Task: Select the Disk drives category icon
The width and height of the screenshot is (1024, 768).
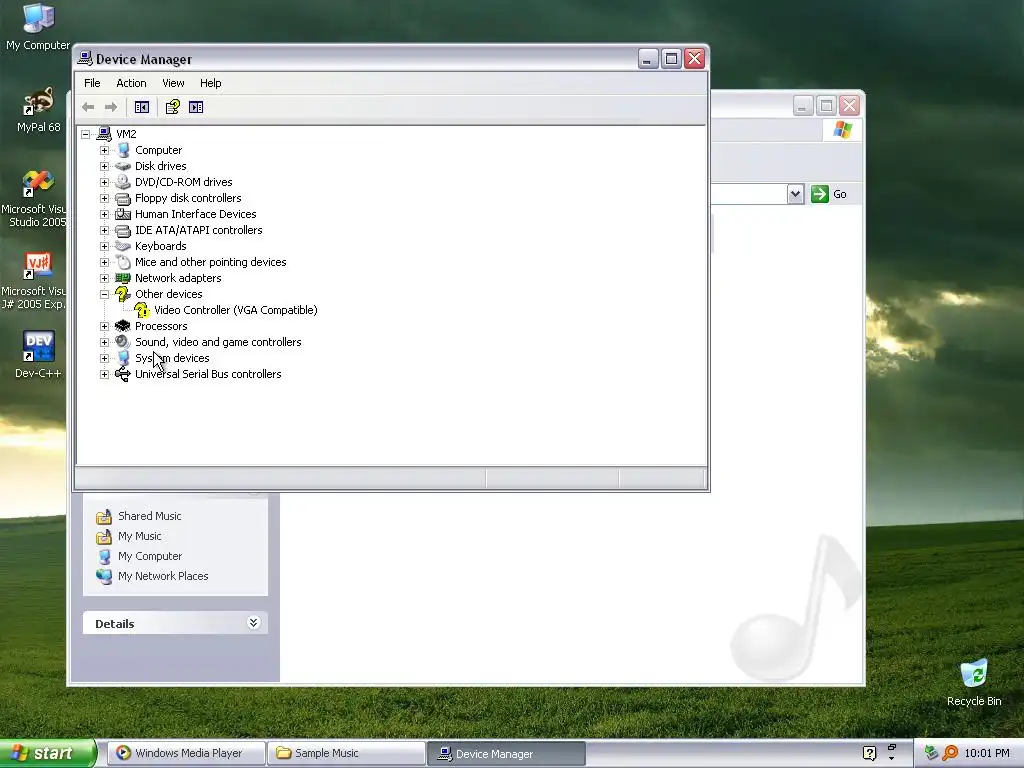Action: click(123, 166)
